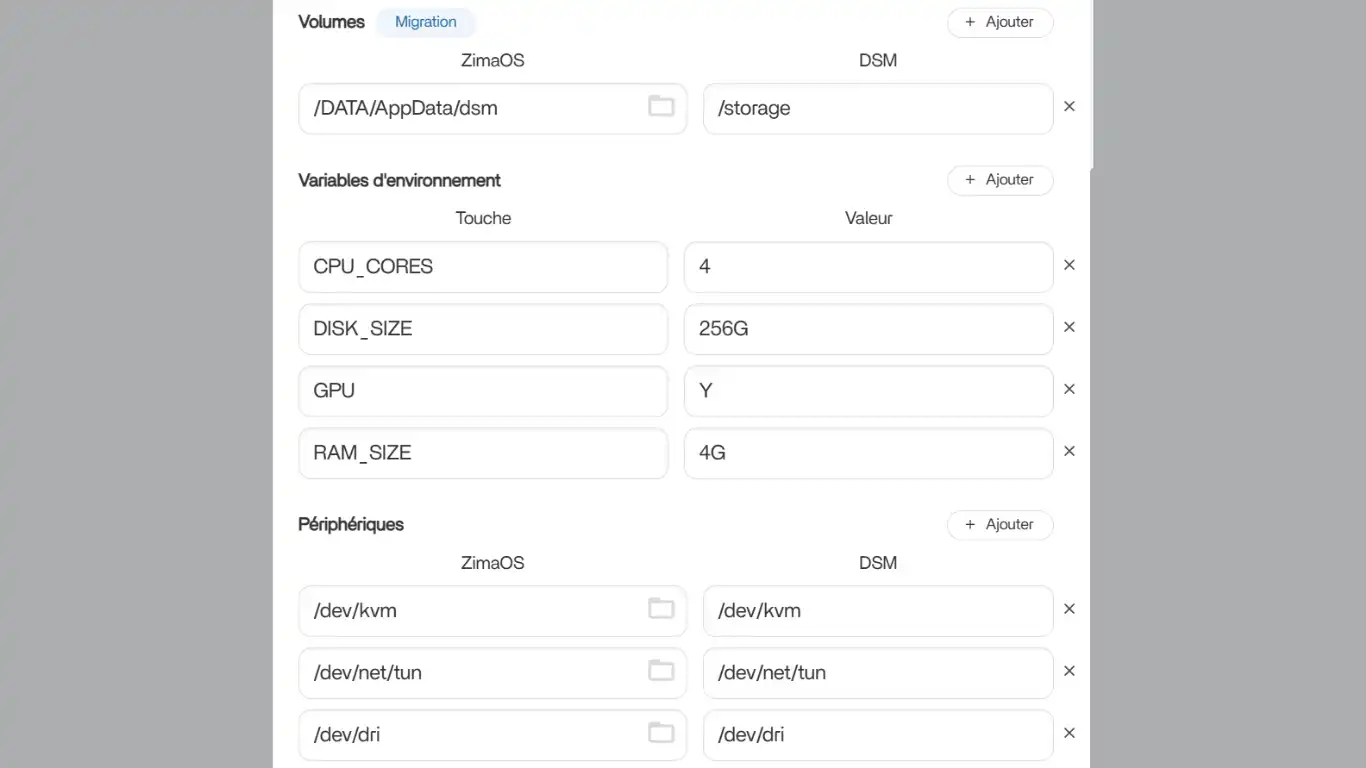Click the Migration badge next to Volumes
The image size is (1366, 768).
[x=426, y=22]
